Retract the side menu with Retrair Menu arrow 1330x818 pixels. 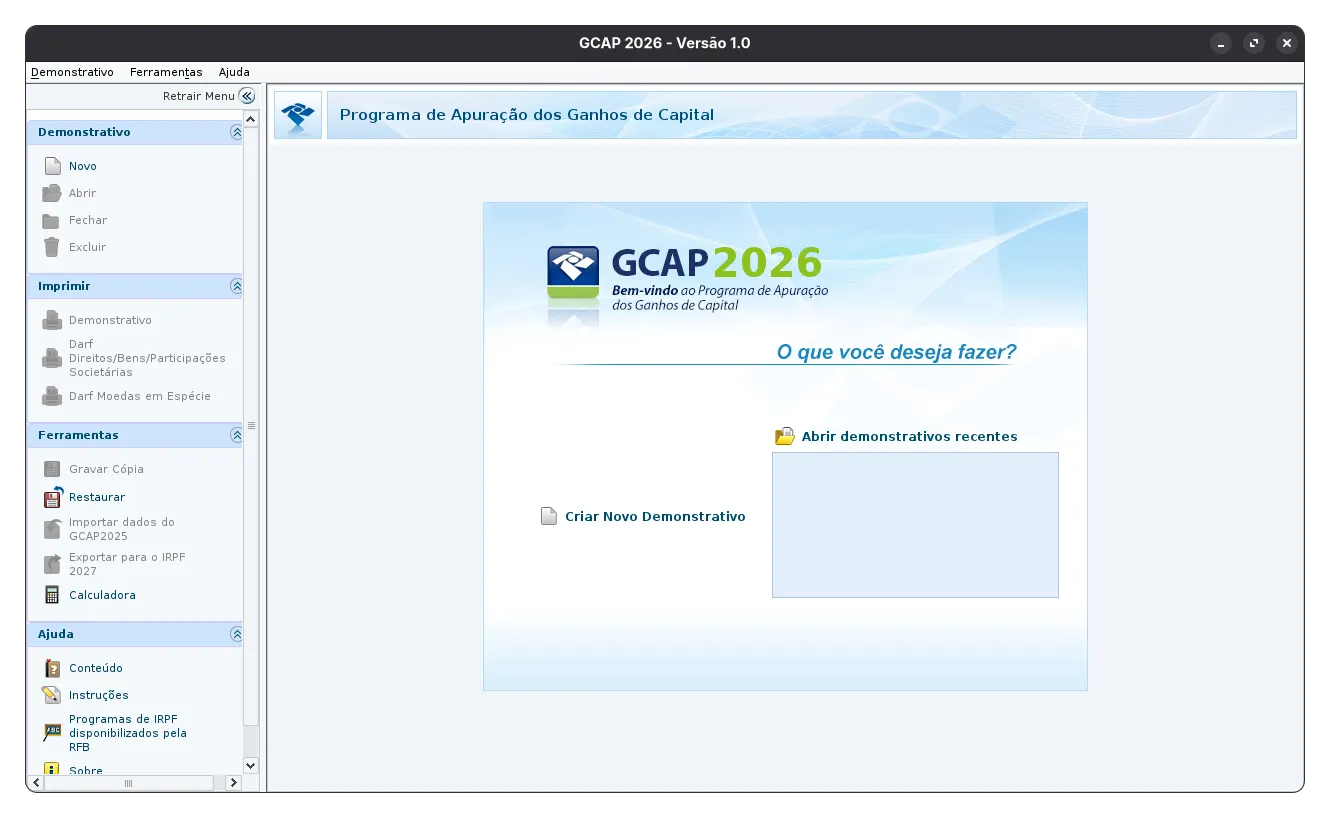[x=247, y=96]
